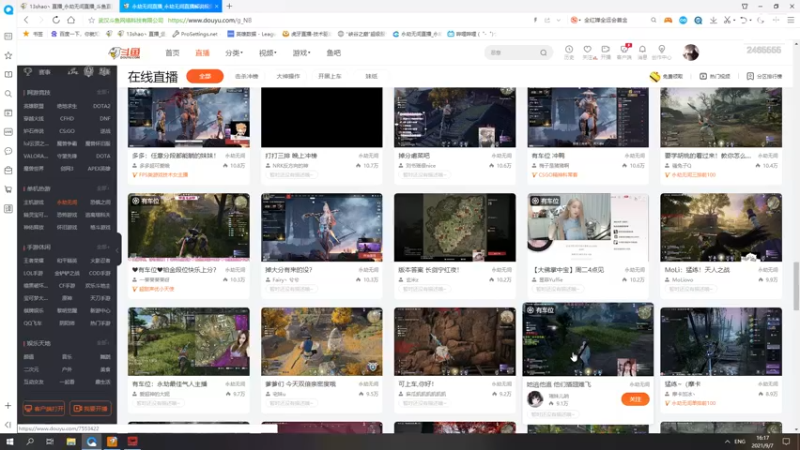800x450 pixels.
Task: Select the 妹纸 filter tab
Action: [371, 76]
